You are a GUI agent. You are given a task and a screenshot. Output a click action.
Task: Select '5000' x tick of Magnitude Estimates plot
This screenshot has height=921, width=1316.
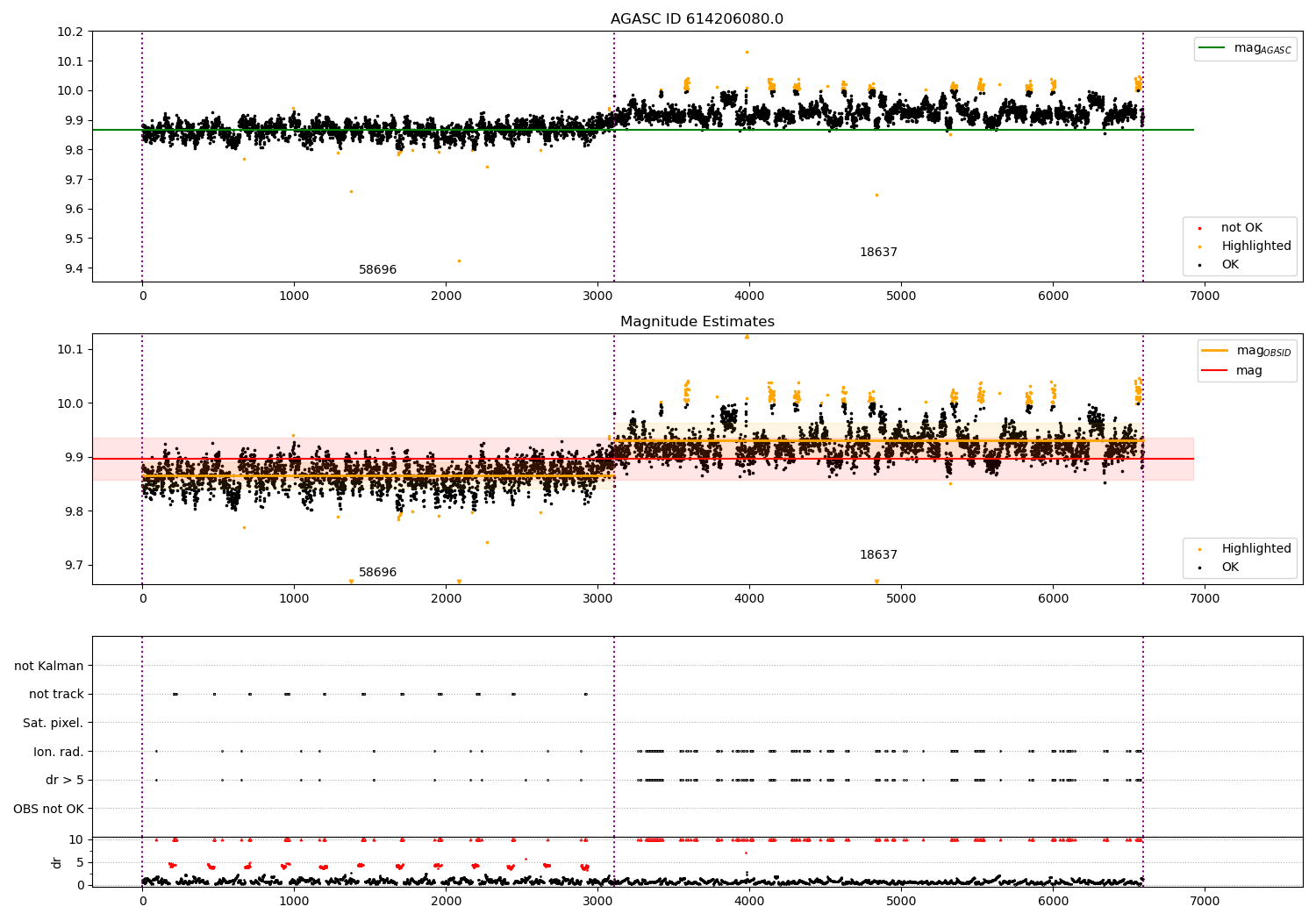901,599
